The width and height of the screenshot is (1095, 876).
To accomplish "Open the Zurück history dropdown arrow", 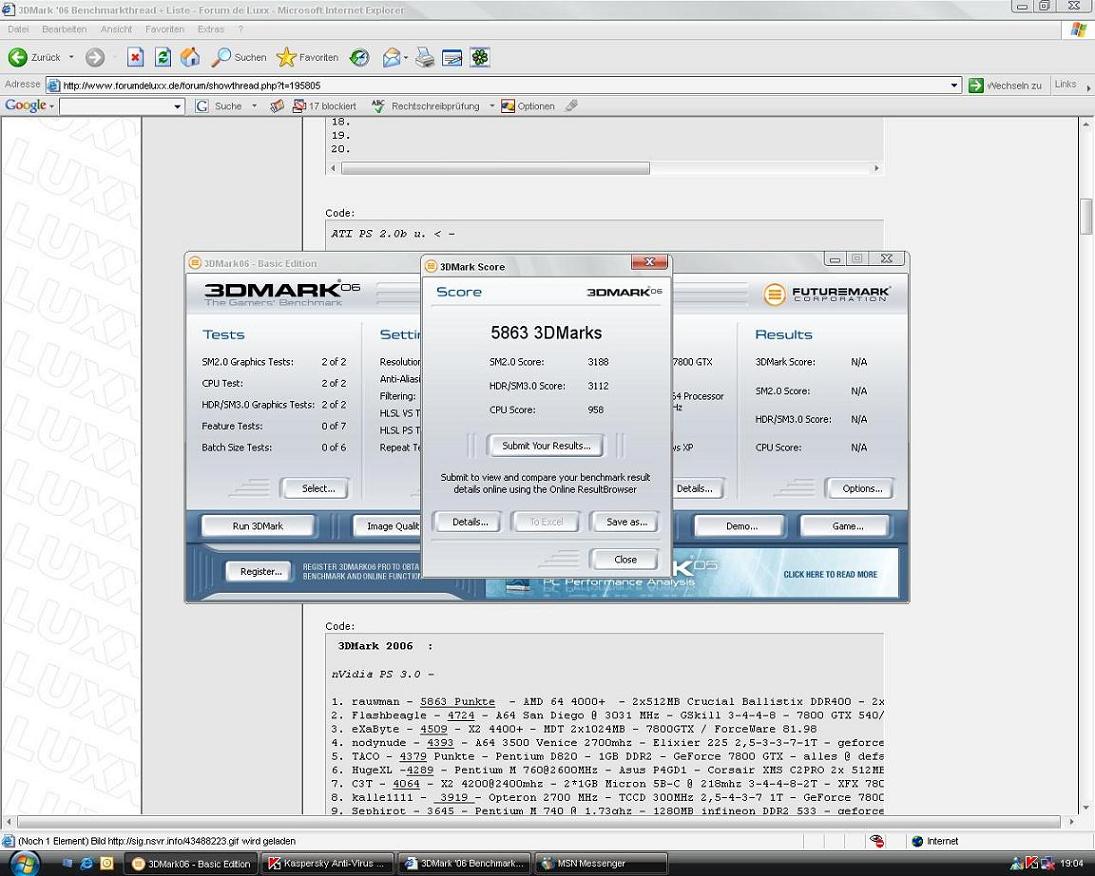I will pyautogui.click(x=71, y=57).
